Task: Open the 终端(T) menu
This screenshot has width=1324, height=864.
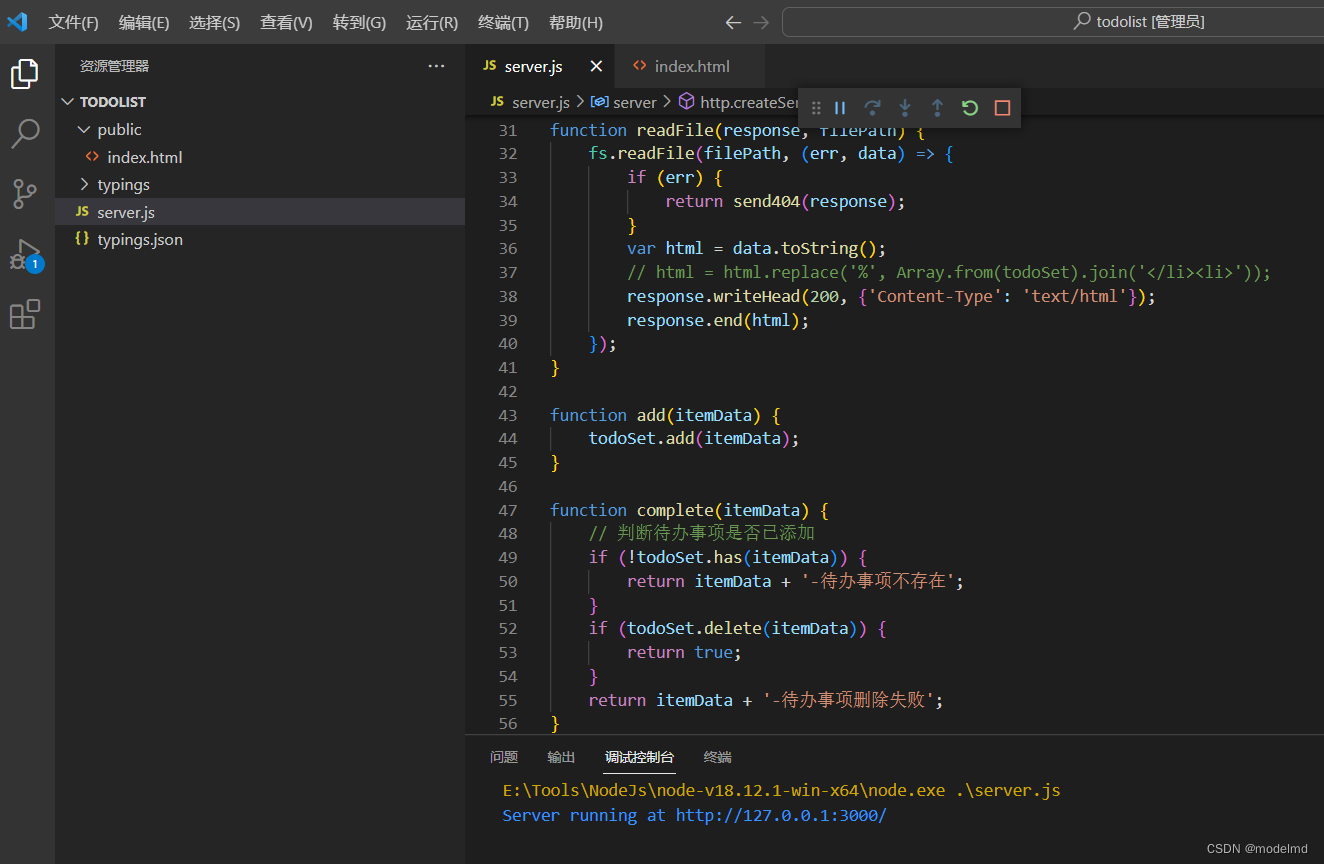Action: click(503, 22)
